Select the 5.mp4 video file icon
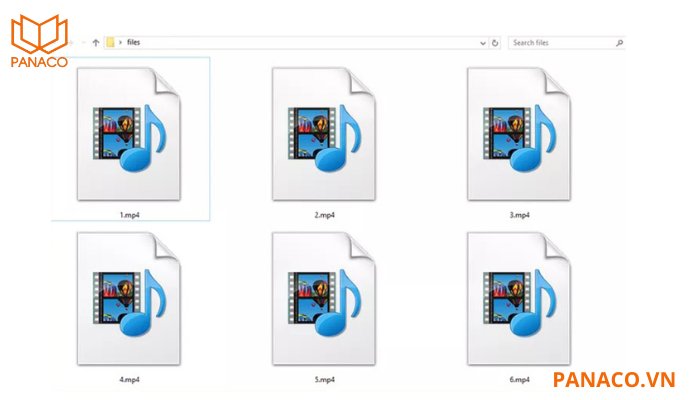Screen dimensions: 700x400 pyautogui.click(x=324, y=299)
